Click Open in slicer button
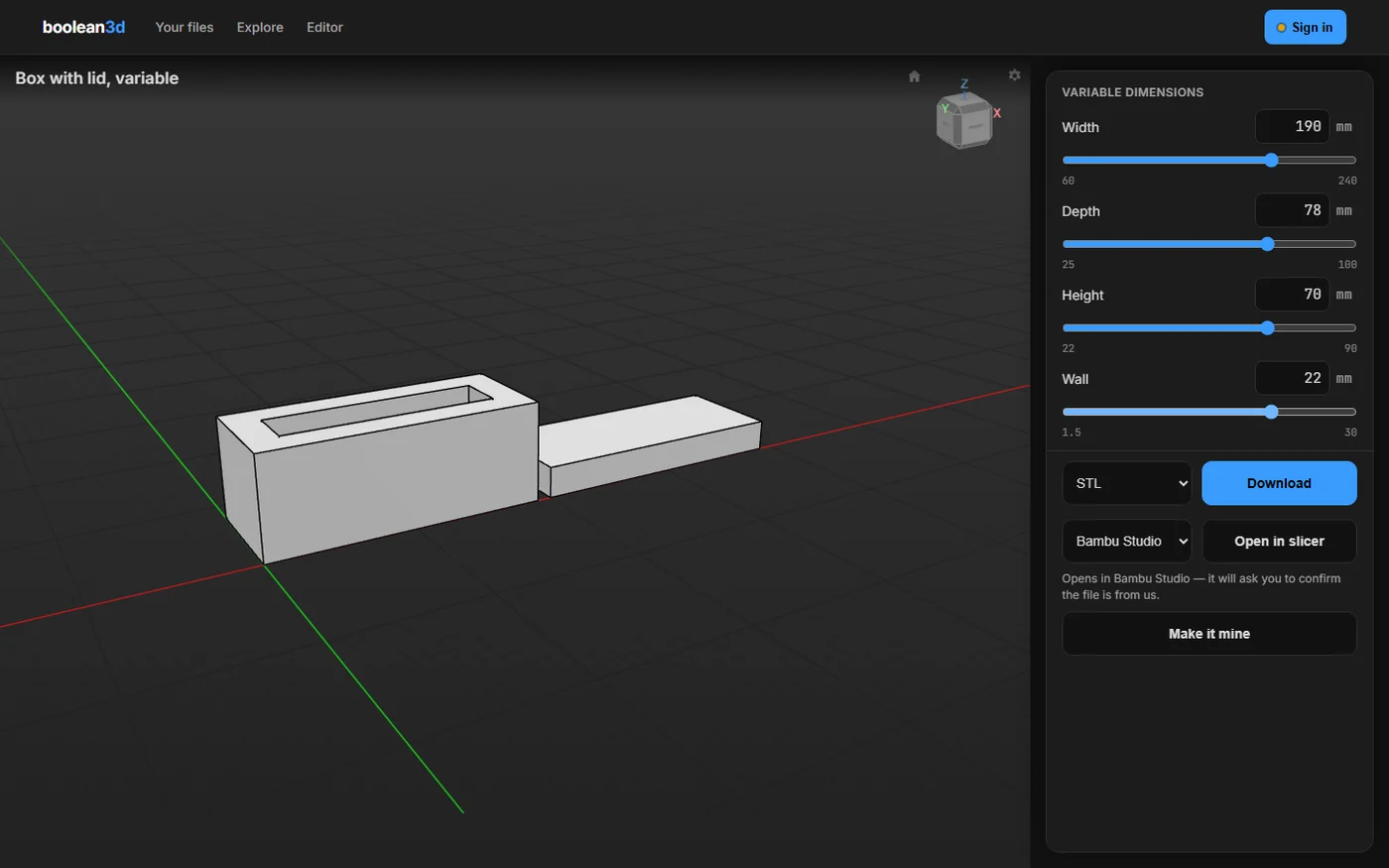The image size is (1389, 868). pyautogui.click(x=1279, y=541)
